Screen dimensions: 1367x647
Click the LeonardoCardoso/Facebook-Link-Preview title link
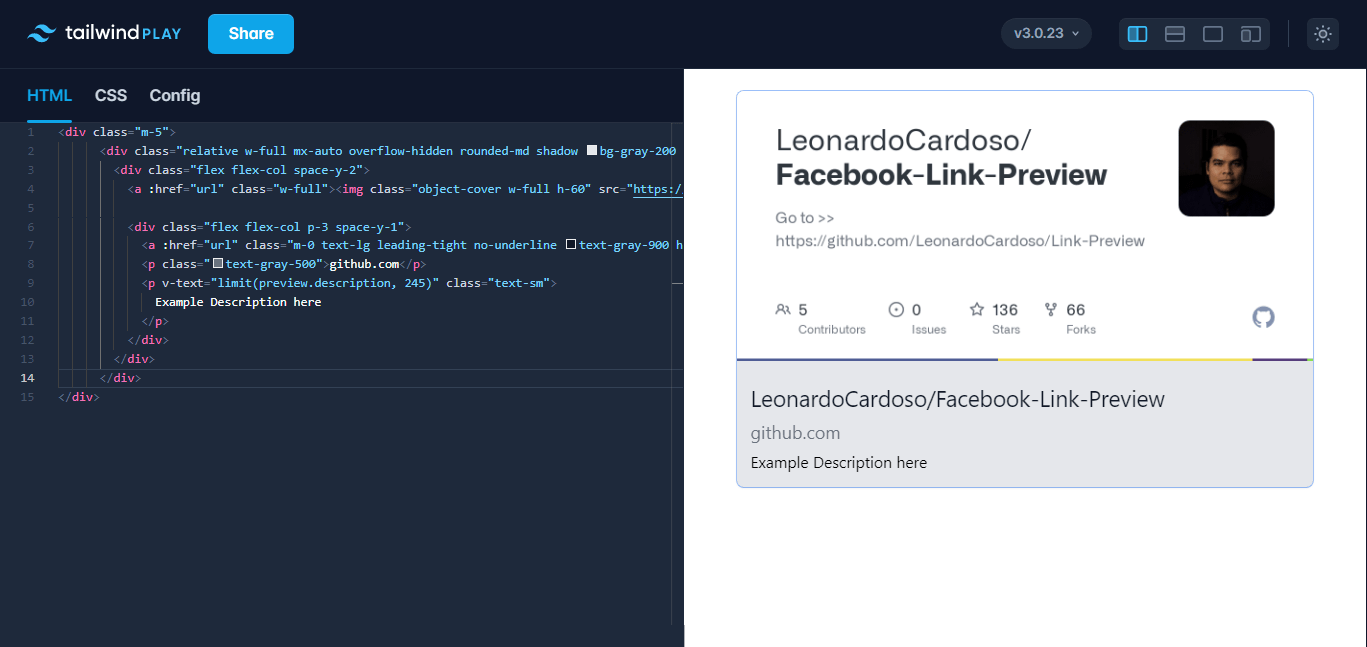[957, 399]
